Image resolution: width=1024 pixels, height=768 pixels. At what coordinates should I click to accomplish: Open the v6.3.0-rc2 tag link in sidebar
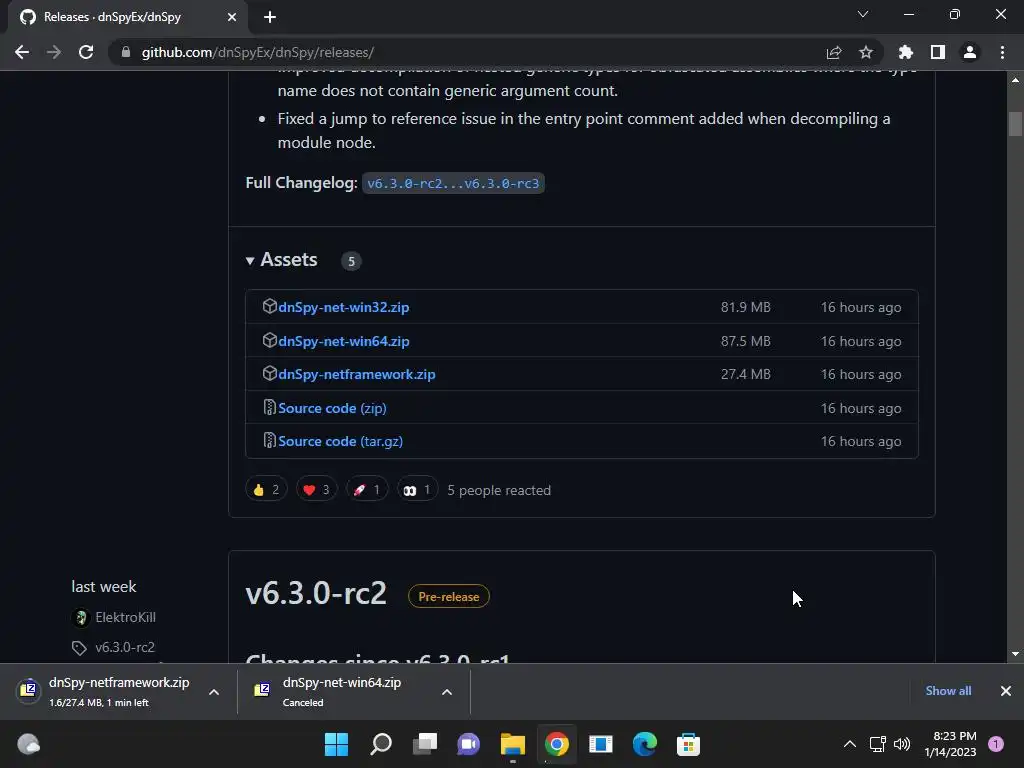[x=125, y=647]
